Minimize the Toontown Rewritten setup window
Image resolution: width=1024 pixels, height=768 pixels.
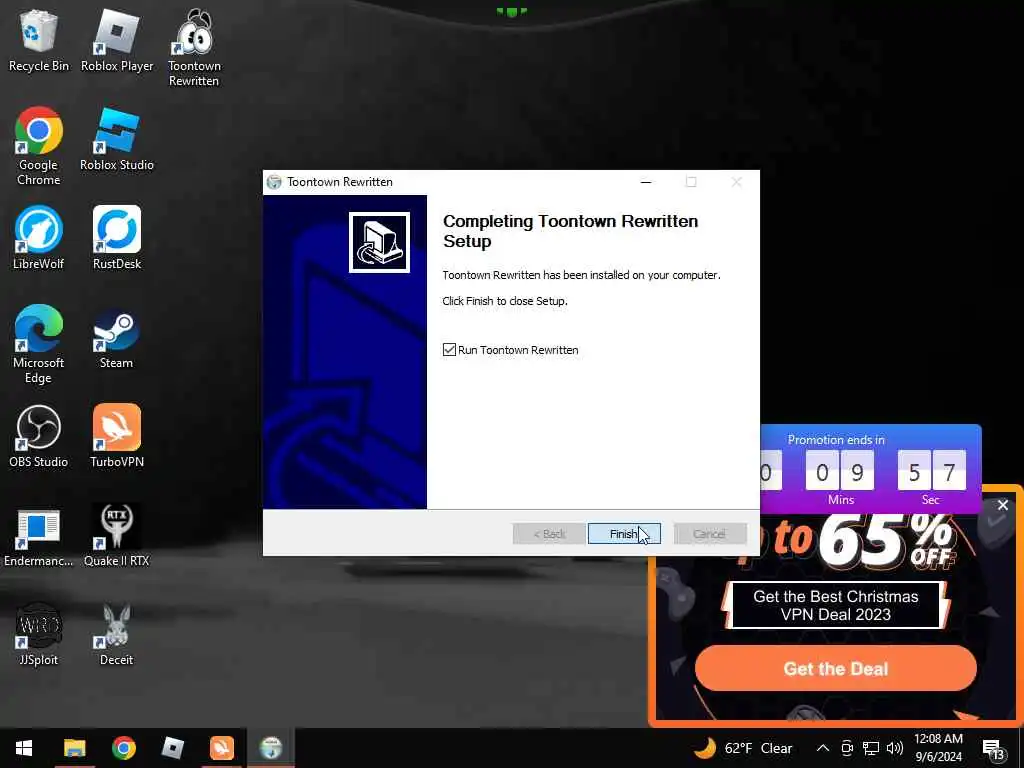click(x=646, y=182)
